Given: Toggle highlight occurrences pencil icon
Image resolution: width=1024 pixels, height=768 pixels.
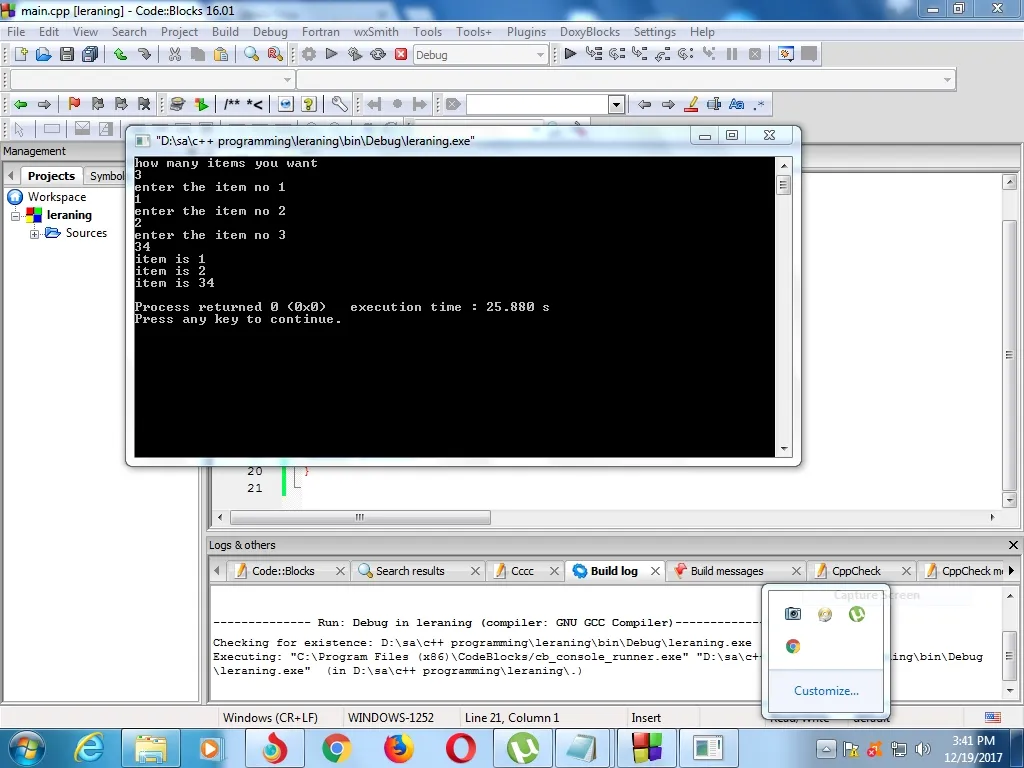Looking at the screenshot, I should tap(691, 104).
